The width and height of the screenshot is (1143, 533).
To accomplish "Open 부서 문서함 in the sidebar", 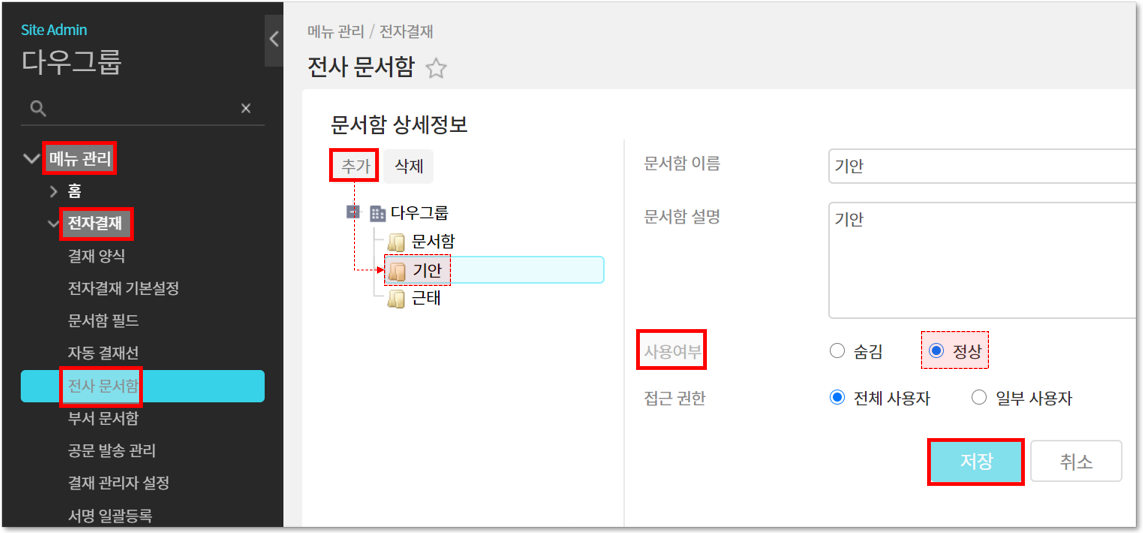I will (x=103, y=418).
